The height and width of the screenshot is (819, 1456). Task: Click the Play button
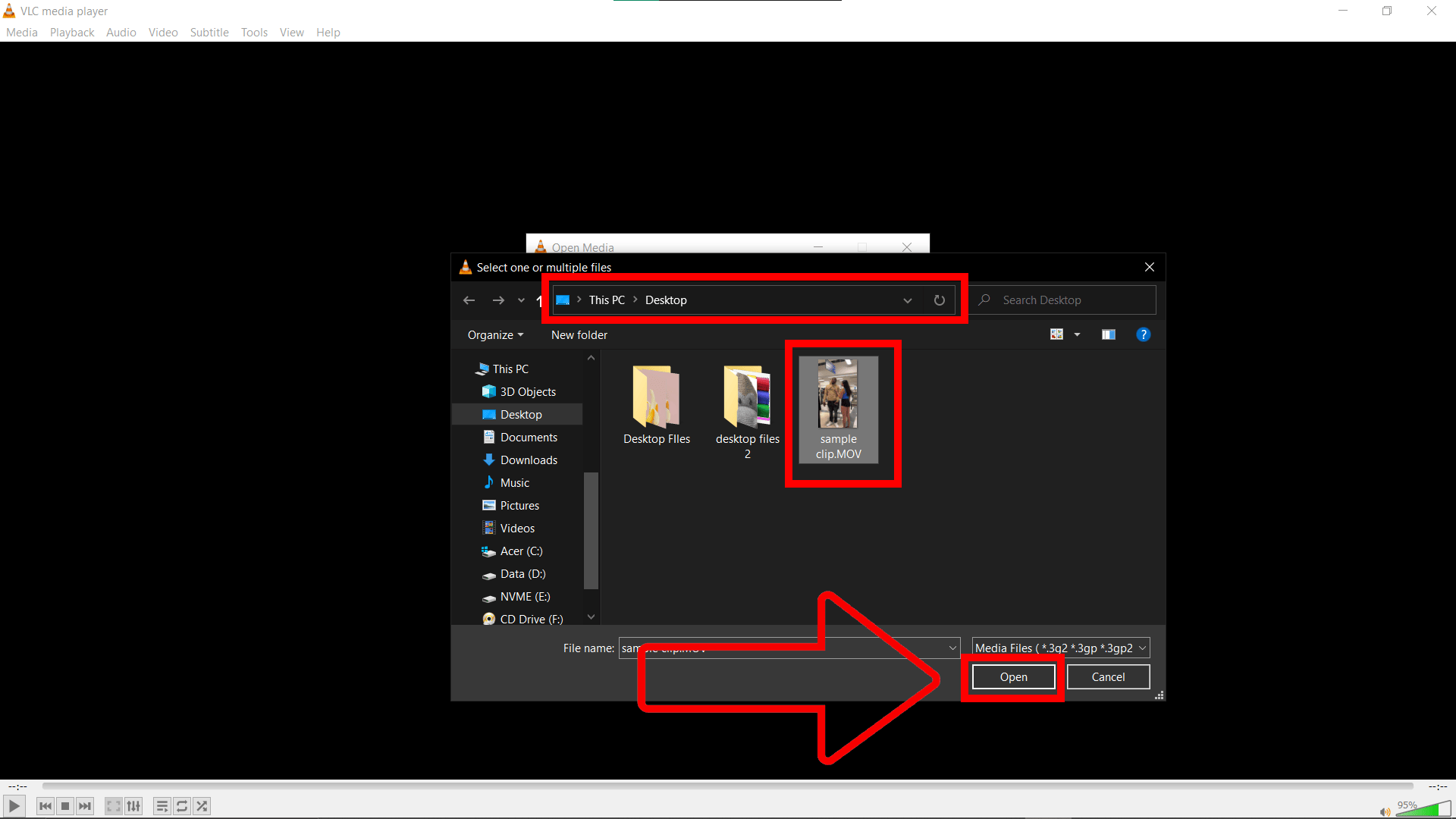(x=14, y=805)
